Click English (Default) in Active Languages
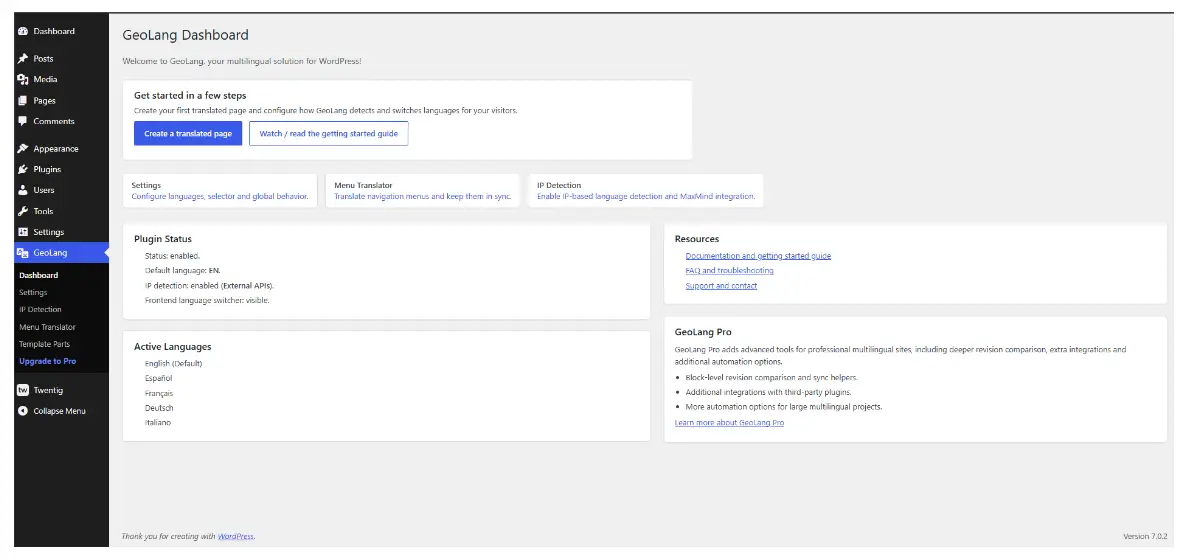This screenshot has width=1200, height=560. pos(174,364)
